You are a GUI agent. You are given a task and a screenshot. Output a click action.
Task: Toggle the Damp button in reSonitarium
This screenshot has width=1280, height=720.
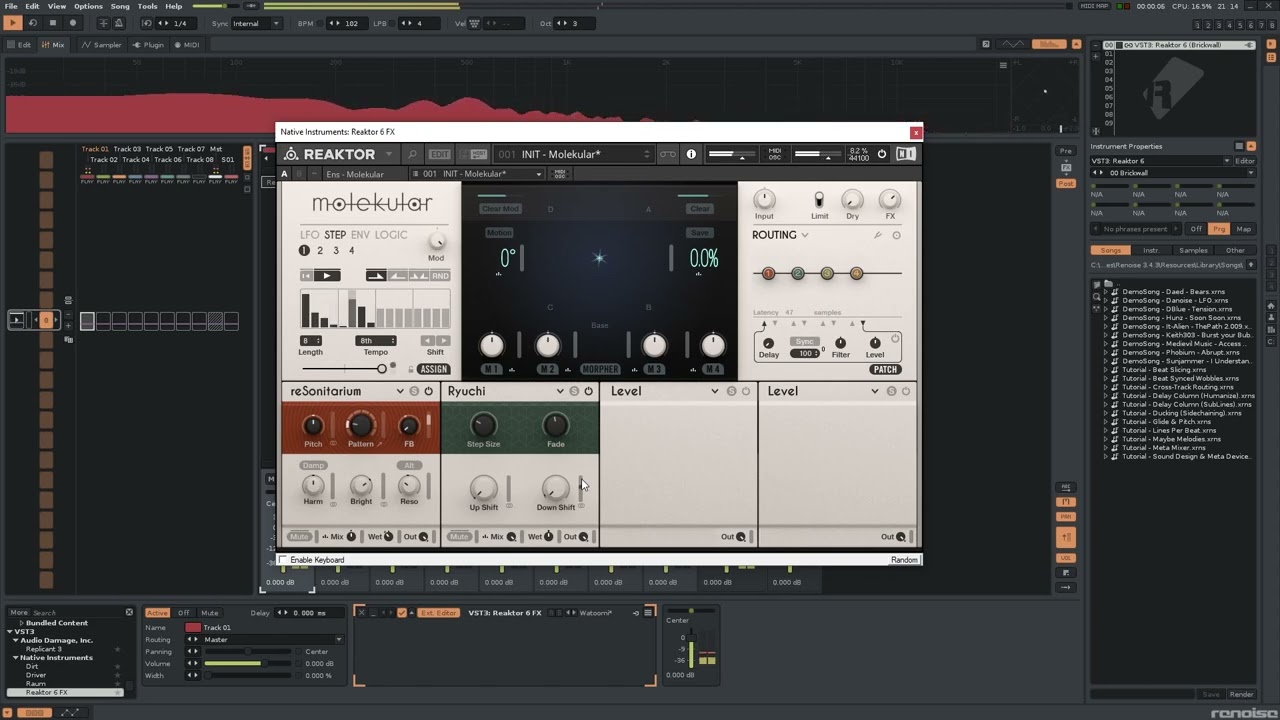(314, 465)
